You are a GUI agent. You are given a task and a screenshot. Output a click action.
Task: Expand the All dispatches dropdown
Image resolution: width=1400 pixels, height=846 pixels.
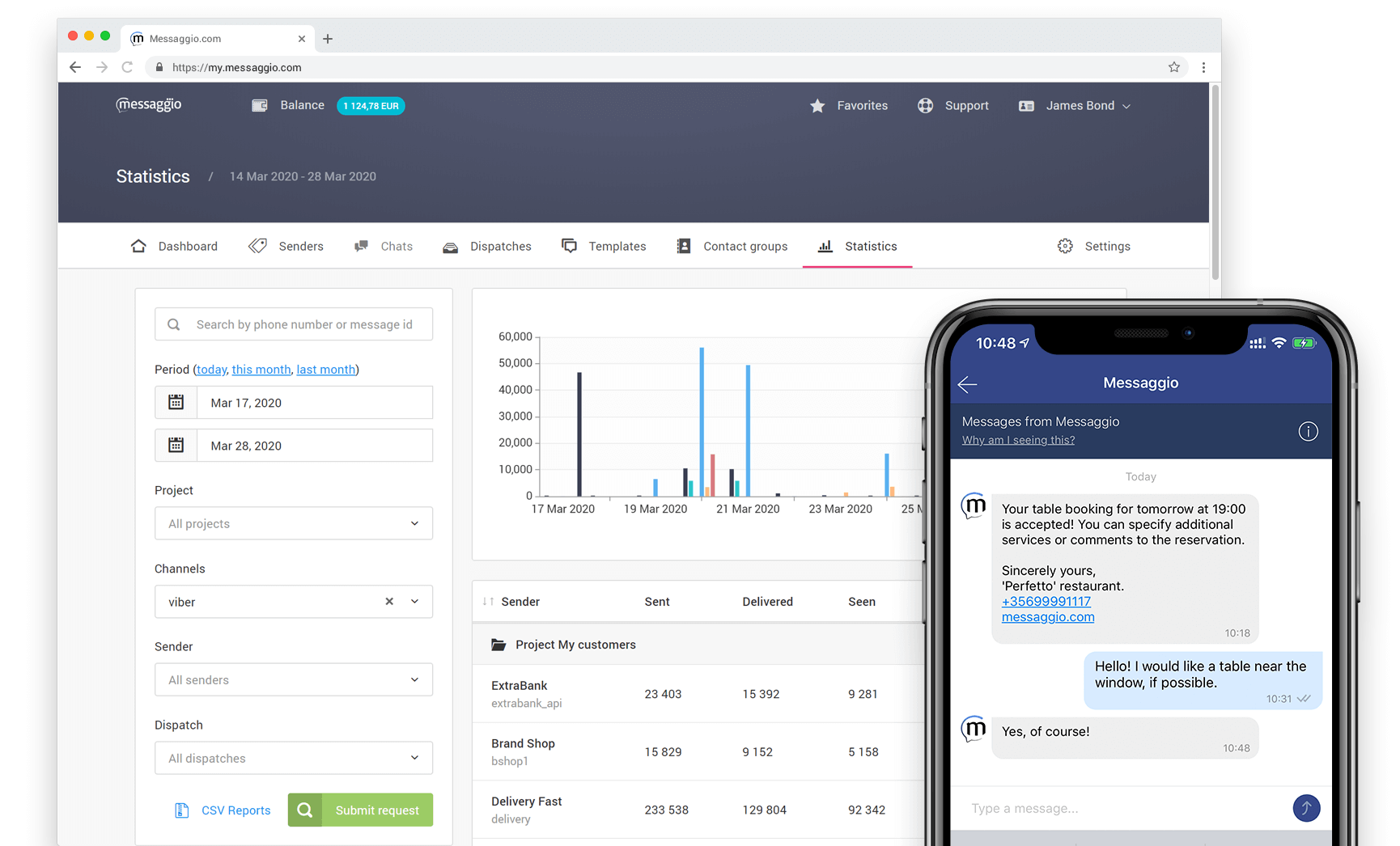tap(294, 758)
